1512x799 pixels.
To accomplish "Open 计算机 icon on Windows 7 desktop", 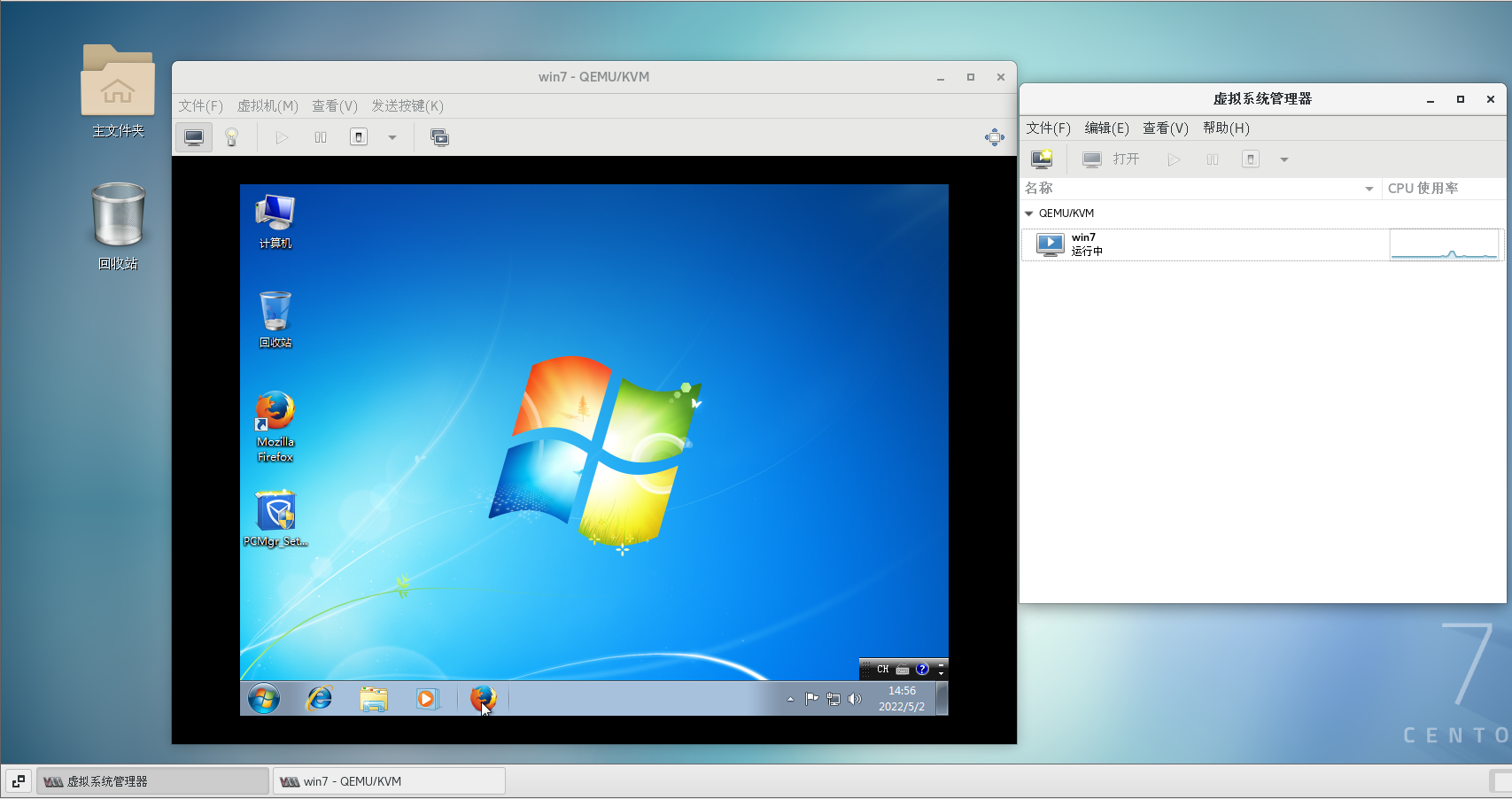I will [275, 221].
